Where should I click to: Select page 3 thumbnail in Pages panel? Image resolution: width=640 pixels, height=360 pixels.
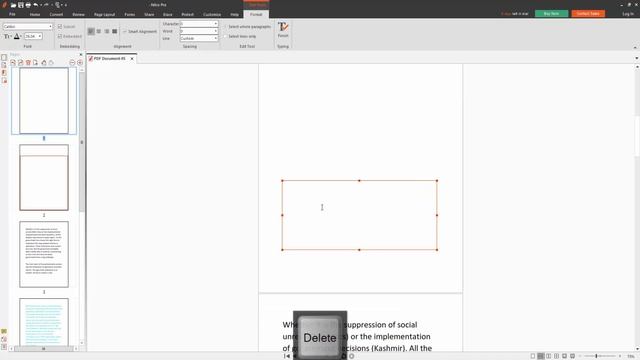point(44,254)
